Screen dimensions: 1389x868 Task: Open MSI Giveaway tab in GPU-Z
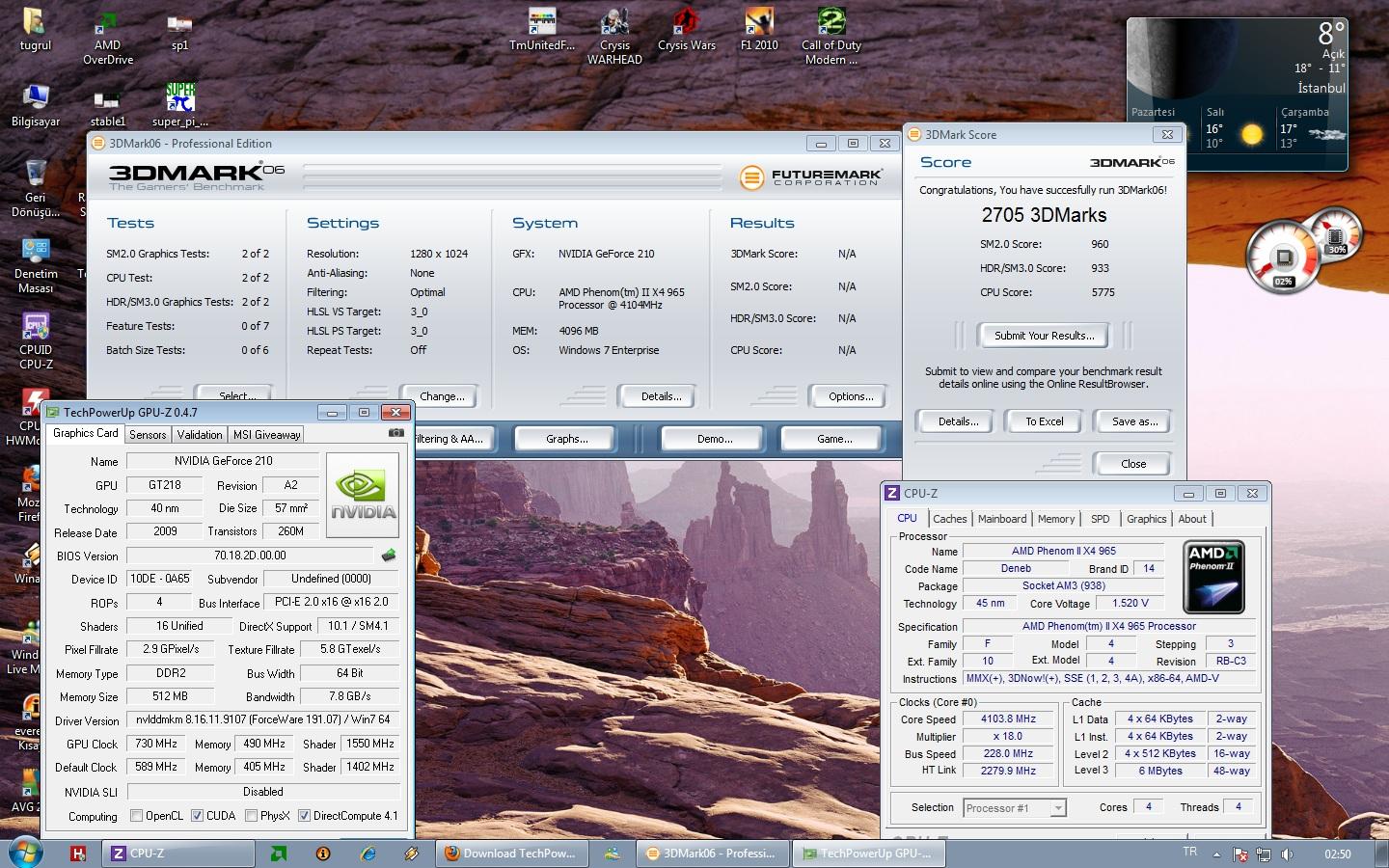click(267, 435)
